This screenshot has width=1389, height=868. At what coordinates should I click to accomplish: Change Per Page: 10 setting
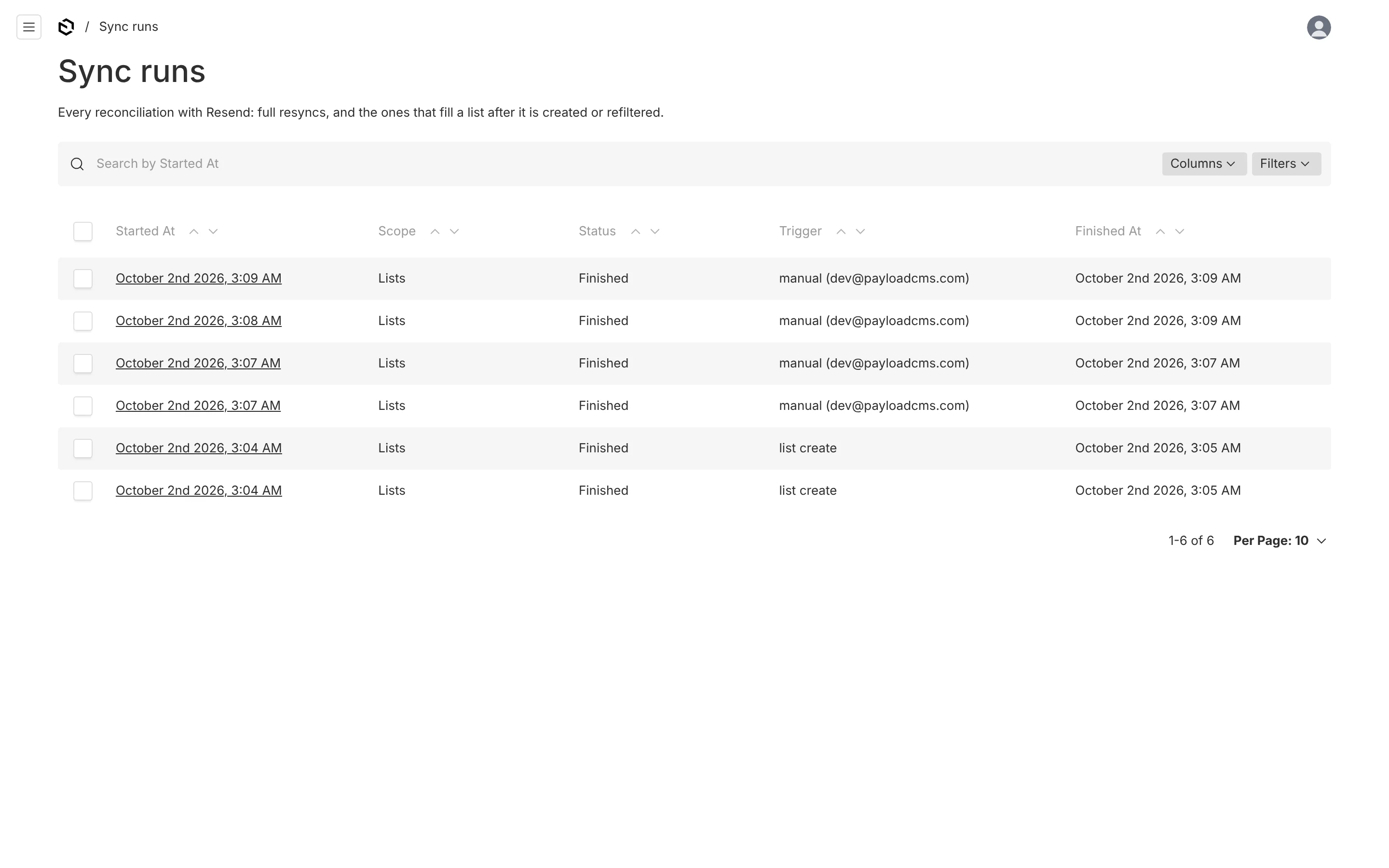(1280, 541)
